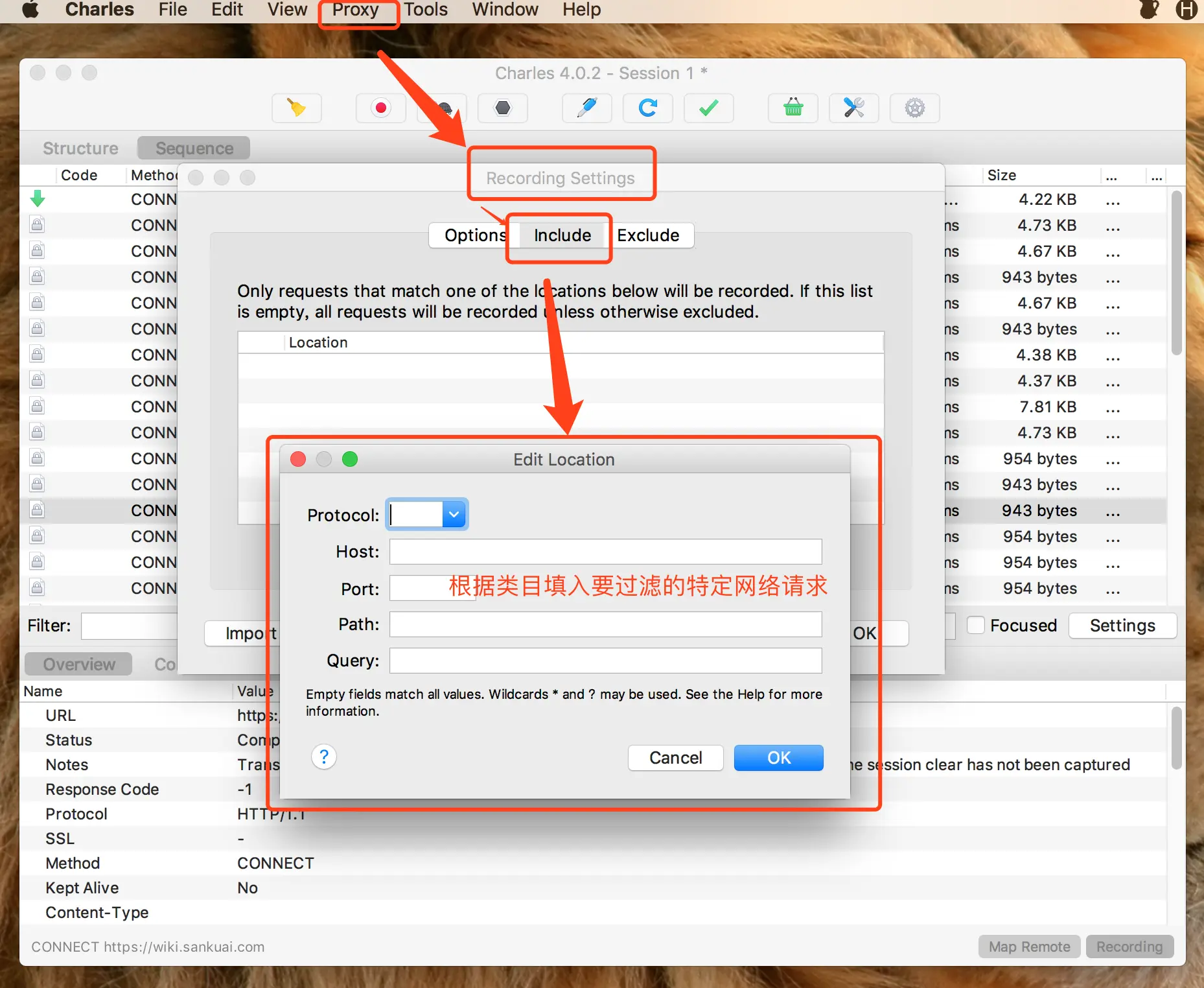Screen dimensions: 1204x988
Task: Open the gear settings toolbar icon
Action: (x=915, y=108)
